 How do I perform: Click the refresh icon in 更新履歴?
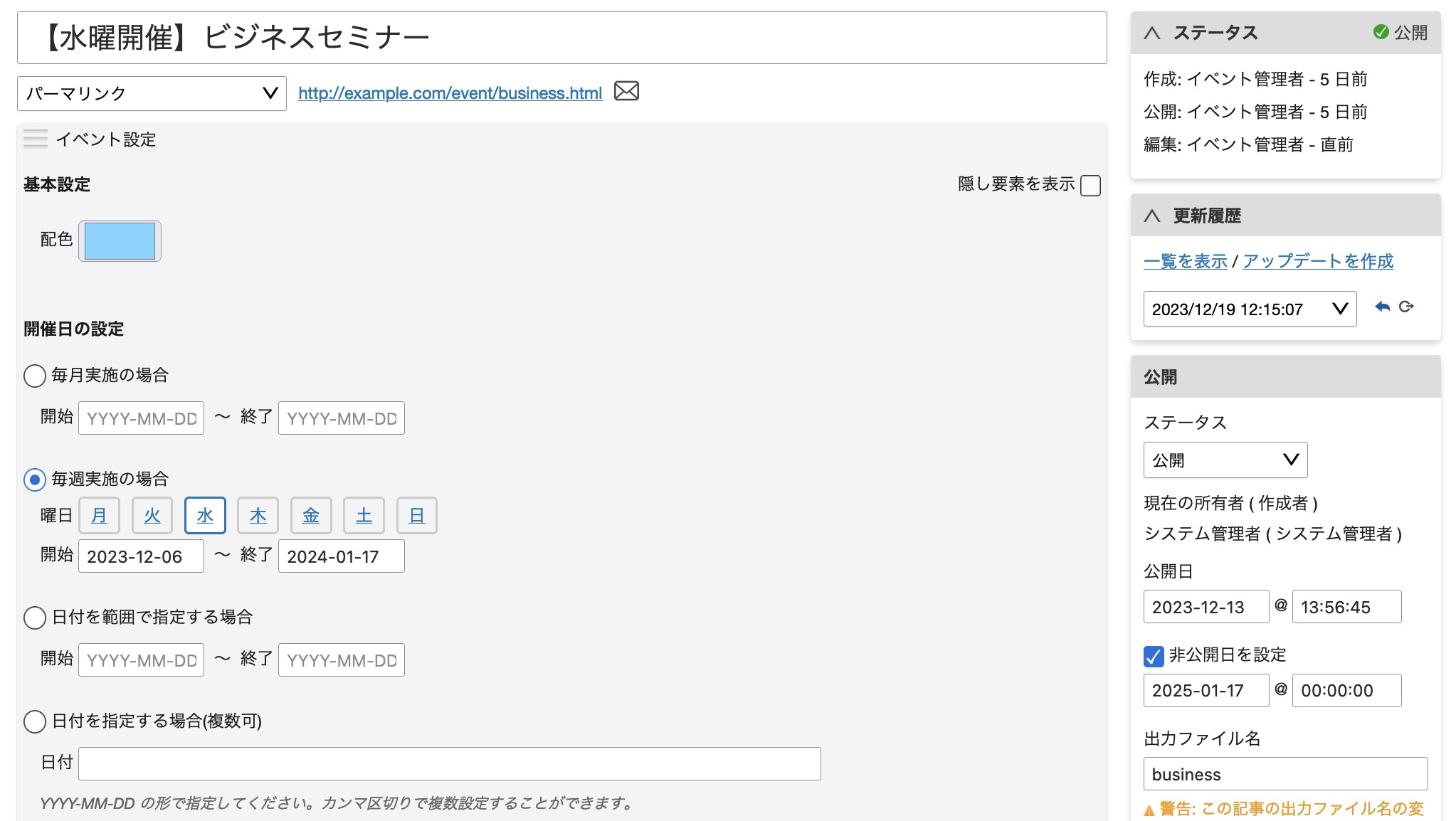point(1406,307)
